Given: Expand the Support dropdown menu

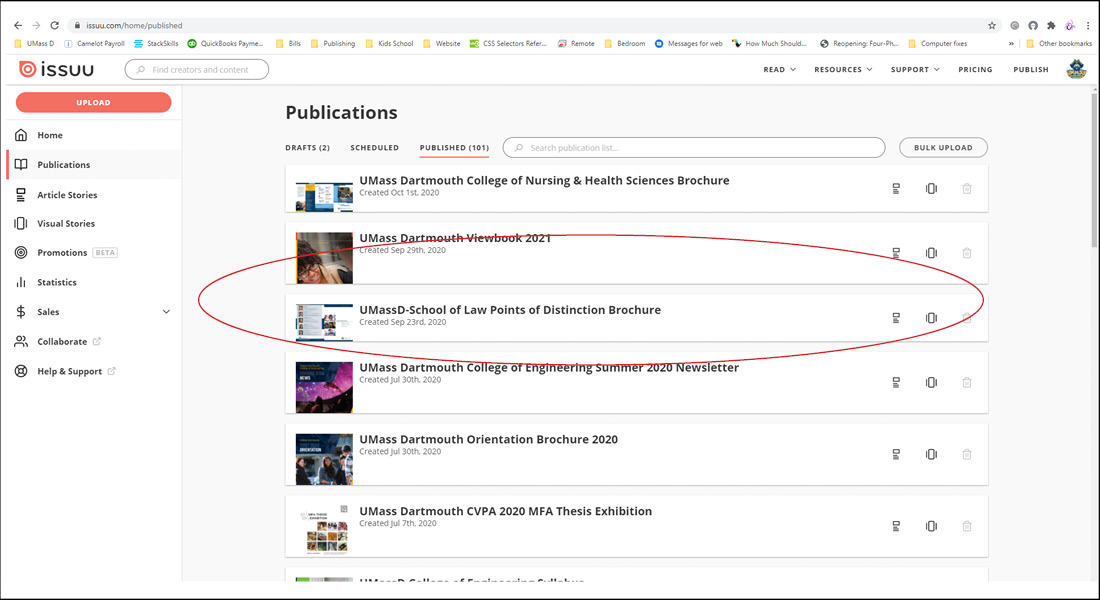Looking at the screenshot, I should click(x=915, y=70).
